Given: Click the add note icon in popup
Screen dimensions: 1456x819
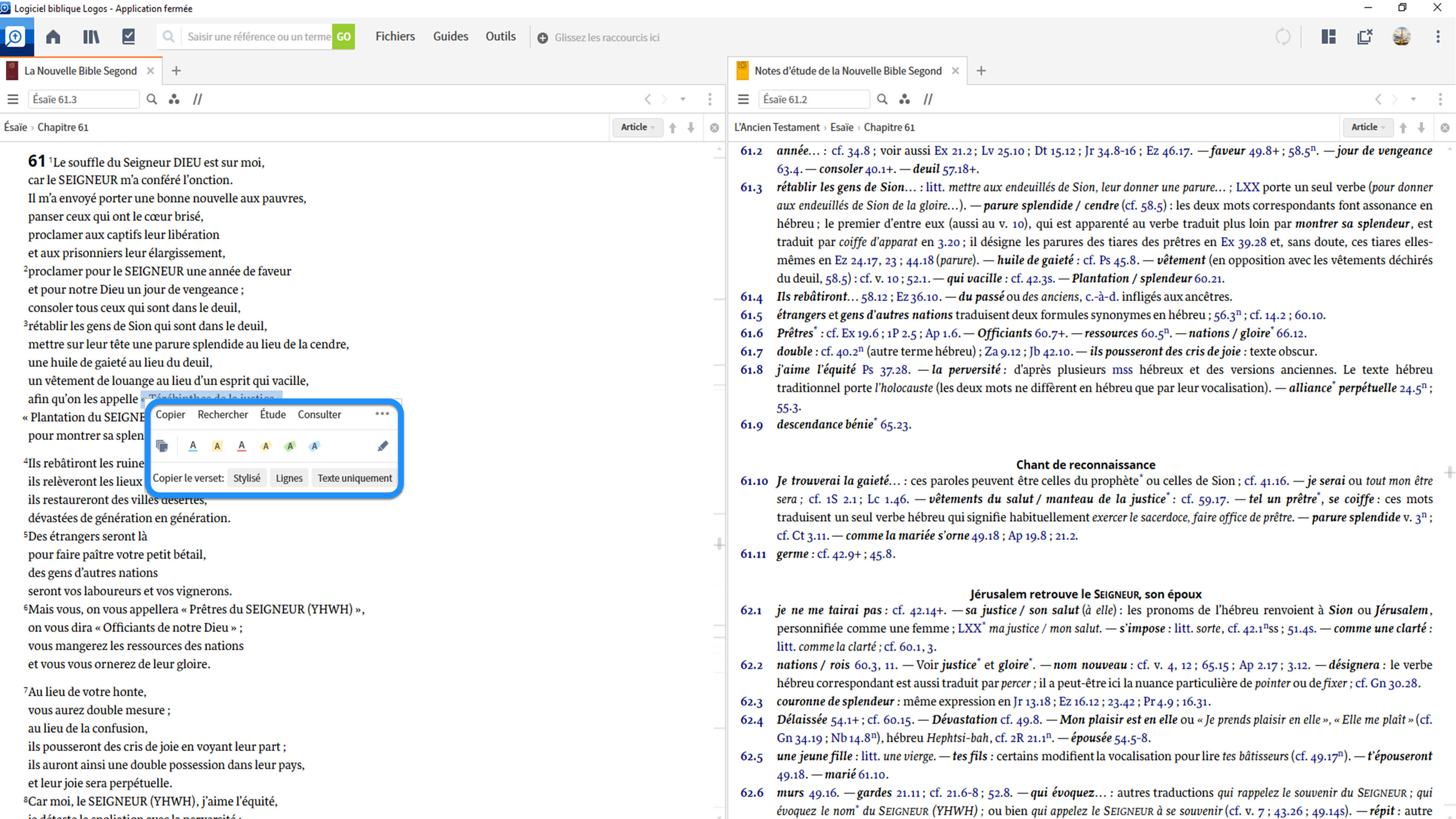Looking at the screenshot, I should click(162, 446).
